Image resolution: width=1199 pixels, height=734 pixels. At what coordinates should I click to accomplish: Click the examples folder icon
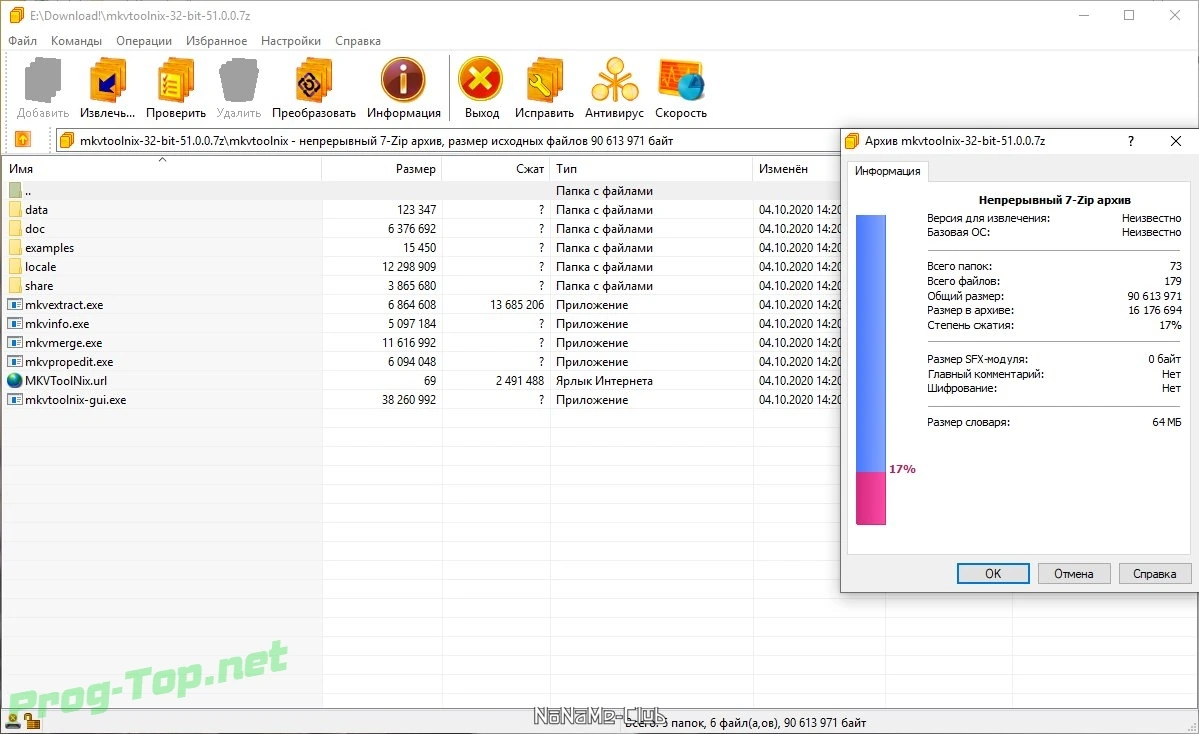coord(15,248)
